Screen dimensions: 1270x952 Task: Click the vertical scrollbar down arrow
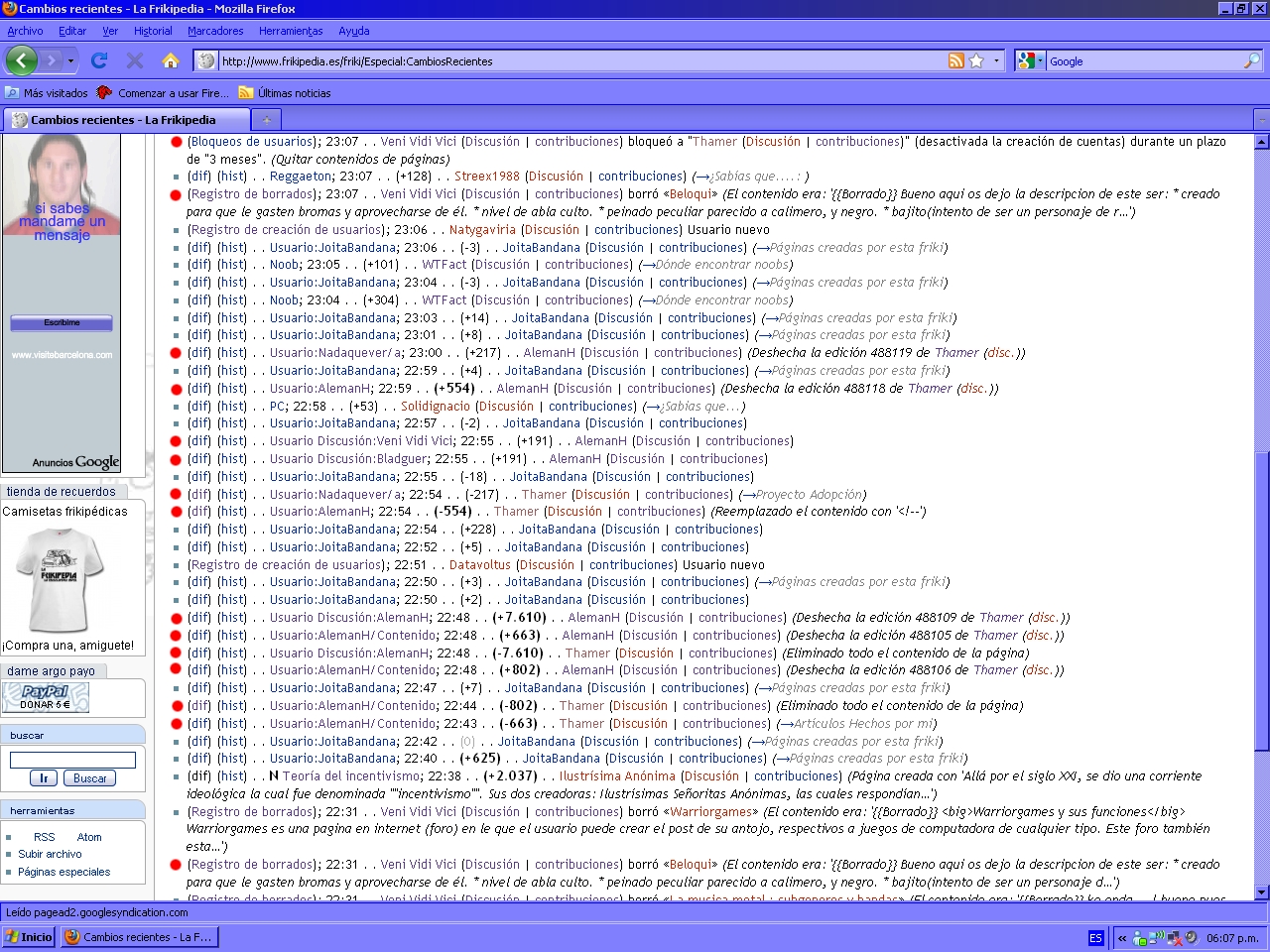point(1262,892)
